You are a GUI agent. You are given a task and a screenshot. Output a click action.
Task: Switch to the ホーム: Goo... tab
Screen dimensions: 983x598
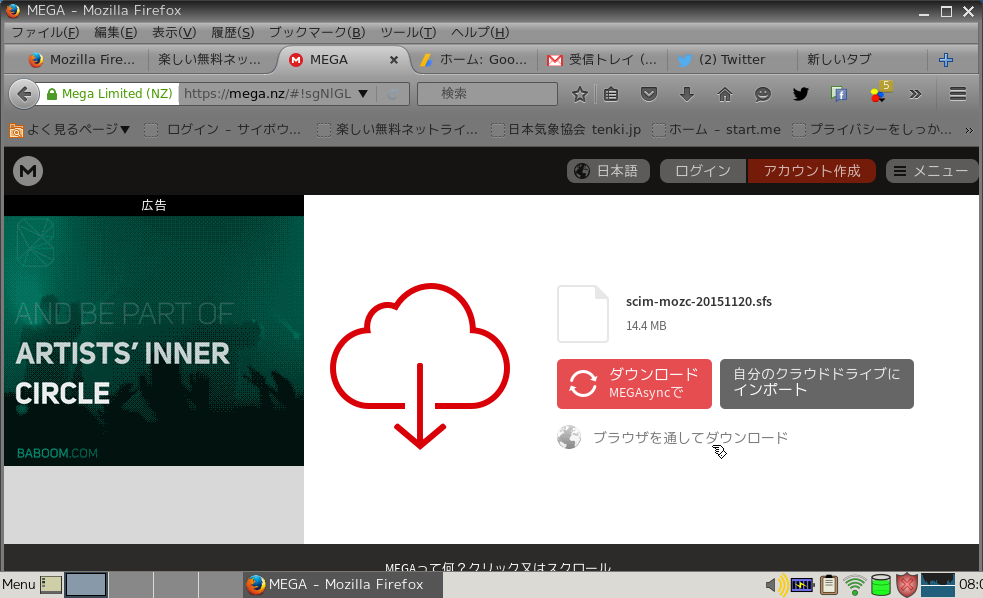[x=473, y=60]
